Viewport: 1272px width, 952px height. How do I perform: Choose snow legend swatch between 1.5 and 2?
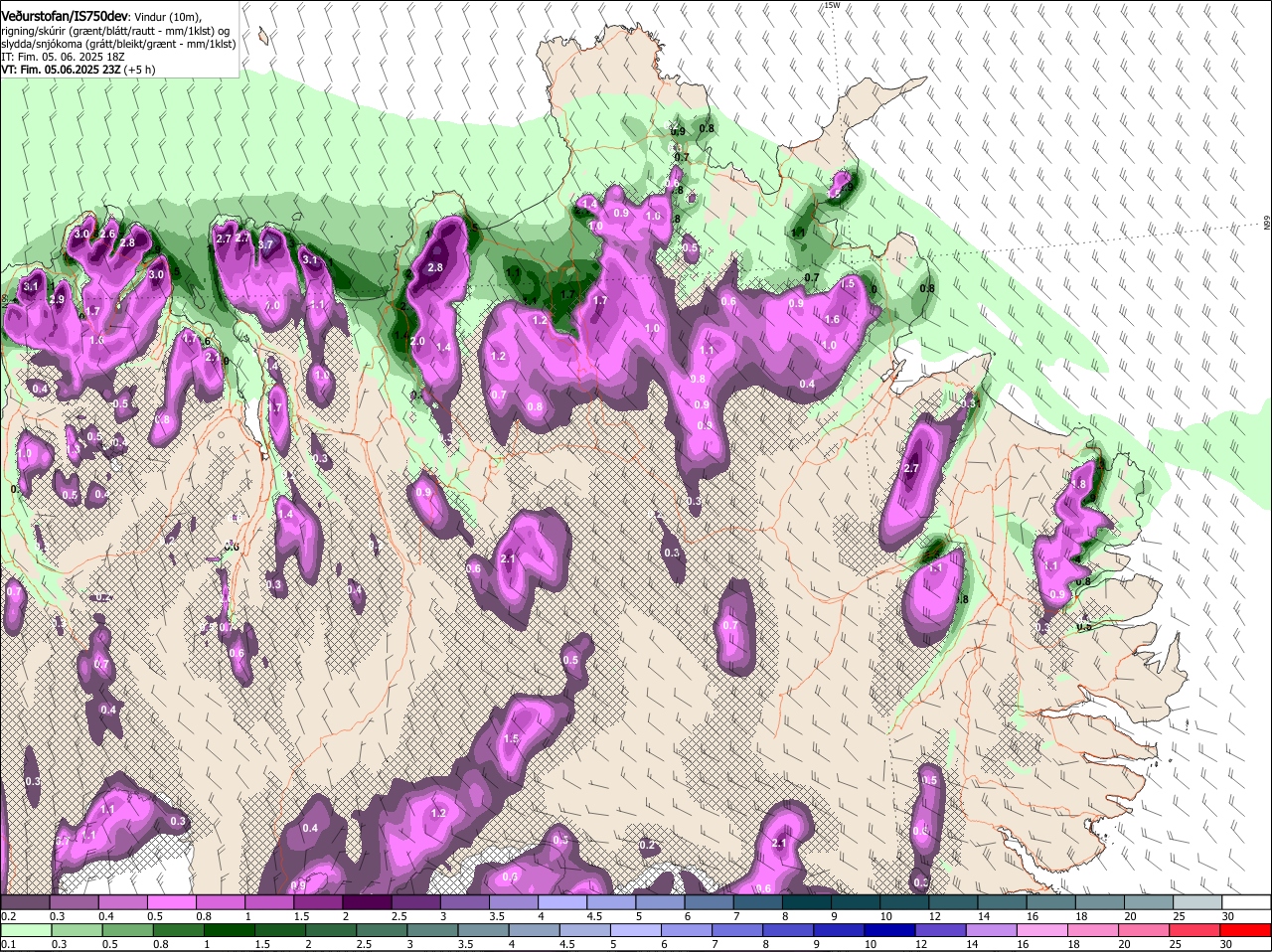(x=320, y=902)
